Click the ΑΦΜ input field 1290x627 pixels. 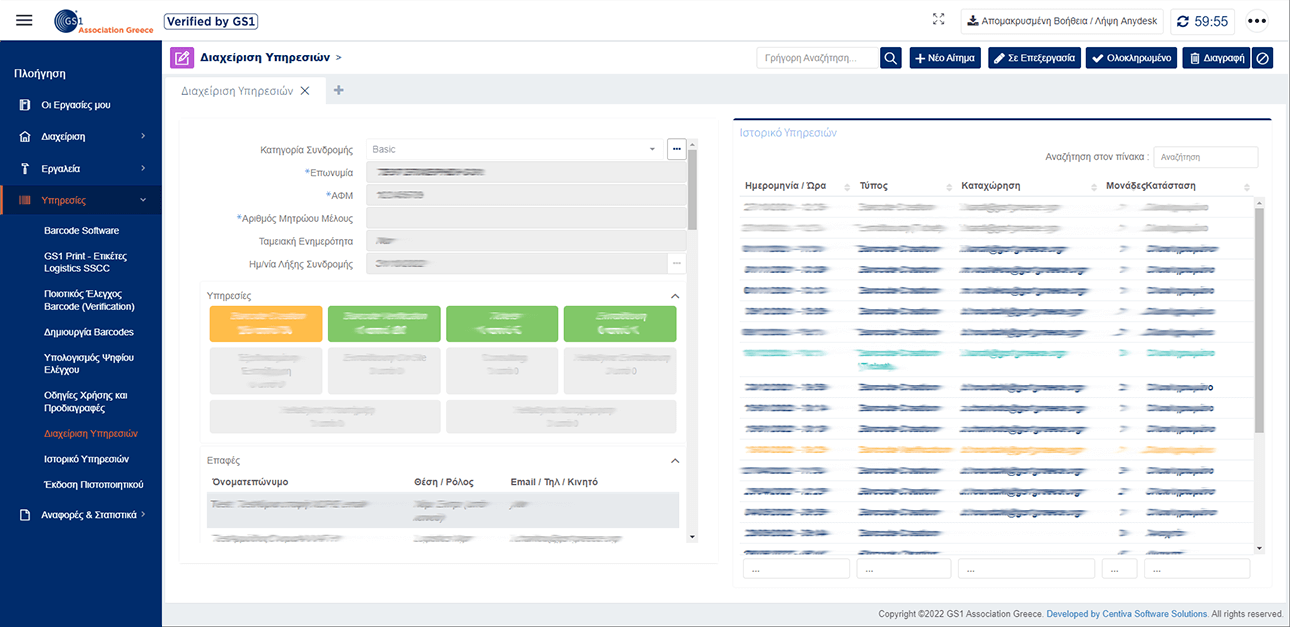(526, 195)
